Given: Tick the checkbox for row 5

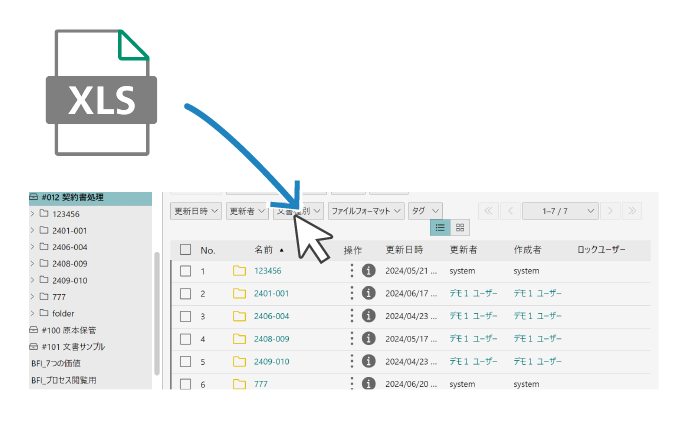Looking at the screenshot, I should point(185,361).
